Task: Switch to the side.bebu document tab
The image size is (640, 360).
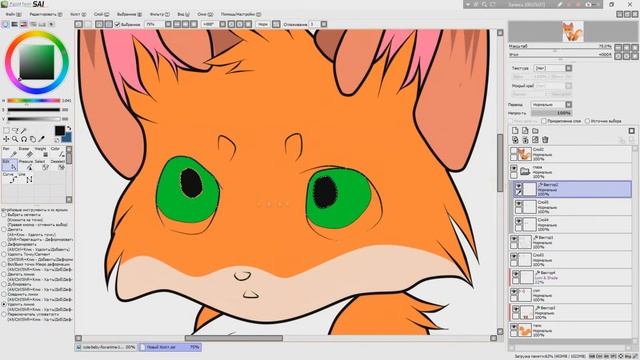Action: [106, 347]
